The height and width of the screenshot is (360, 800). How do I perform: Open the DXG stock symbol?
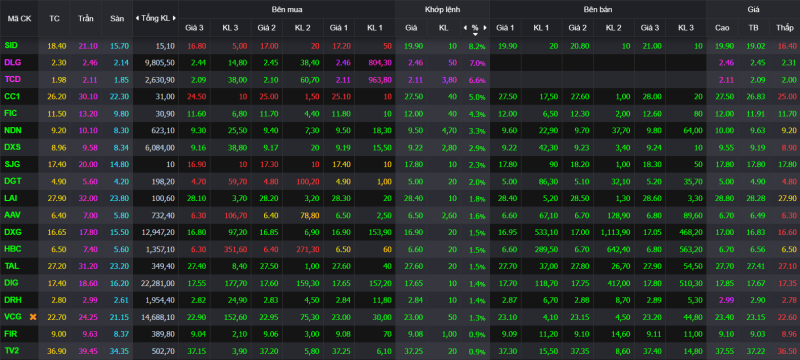(12, 232)
